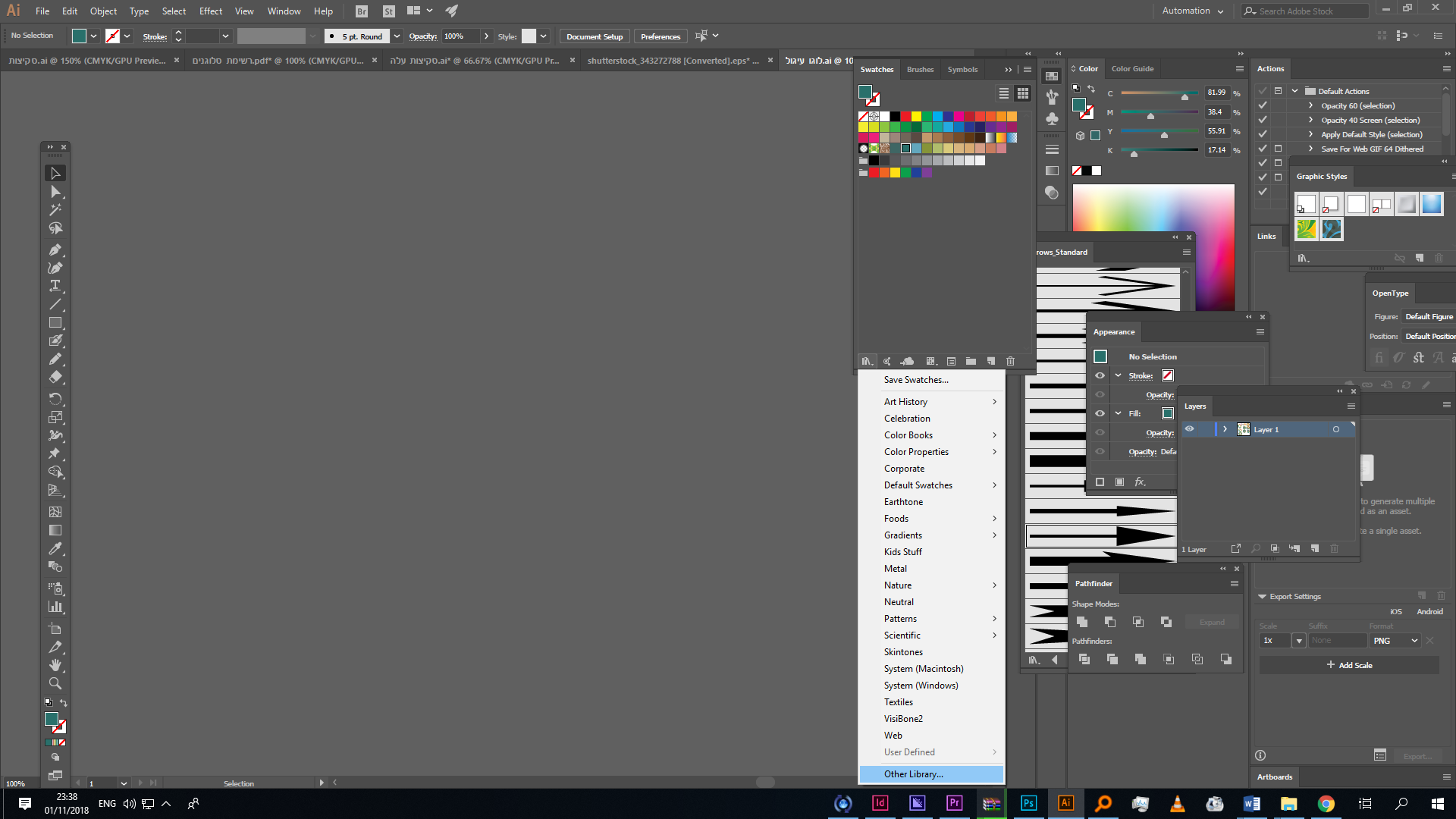Pick the Hand tool for panning
The width and height of the screenshot is (1456, 819).
(55, 665)
